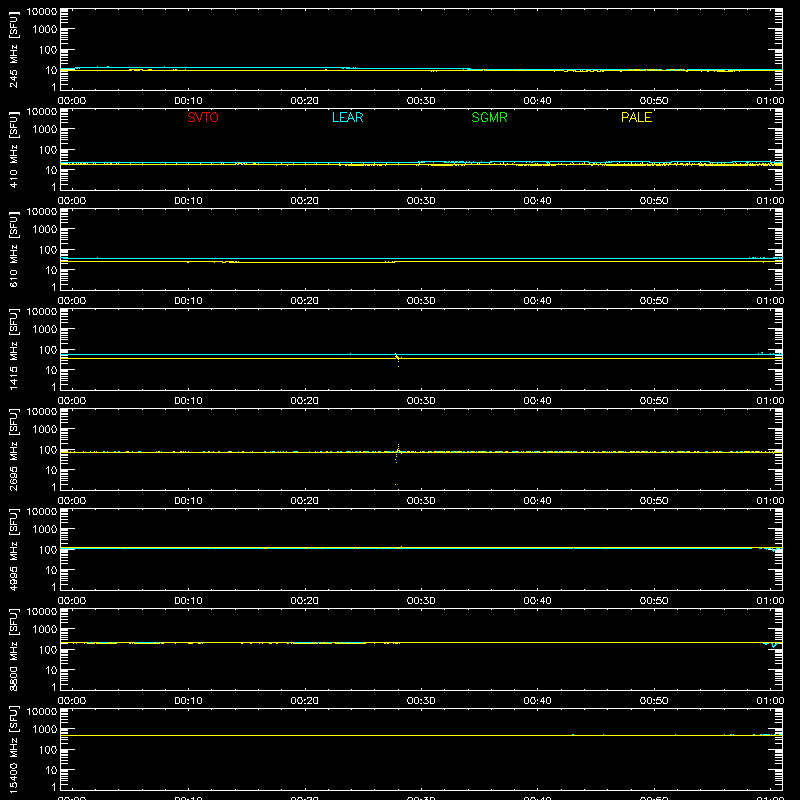Click the 00:00 time label under the 610 MHz plot
This screenshot has height=800, width=800.
coord(72,301)
